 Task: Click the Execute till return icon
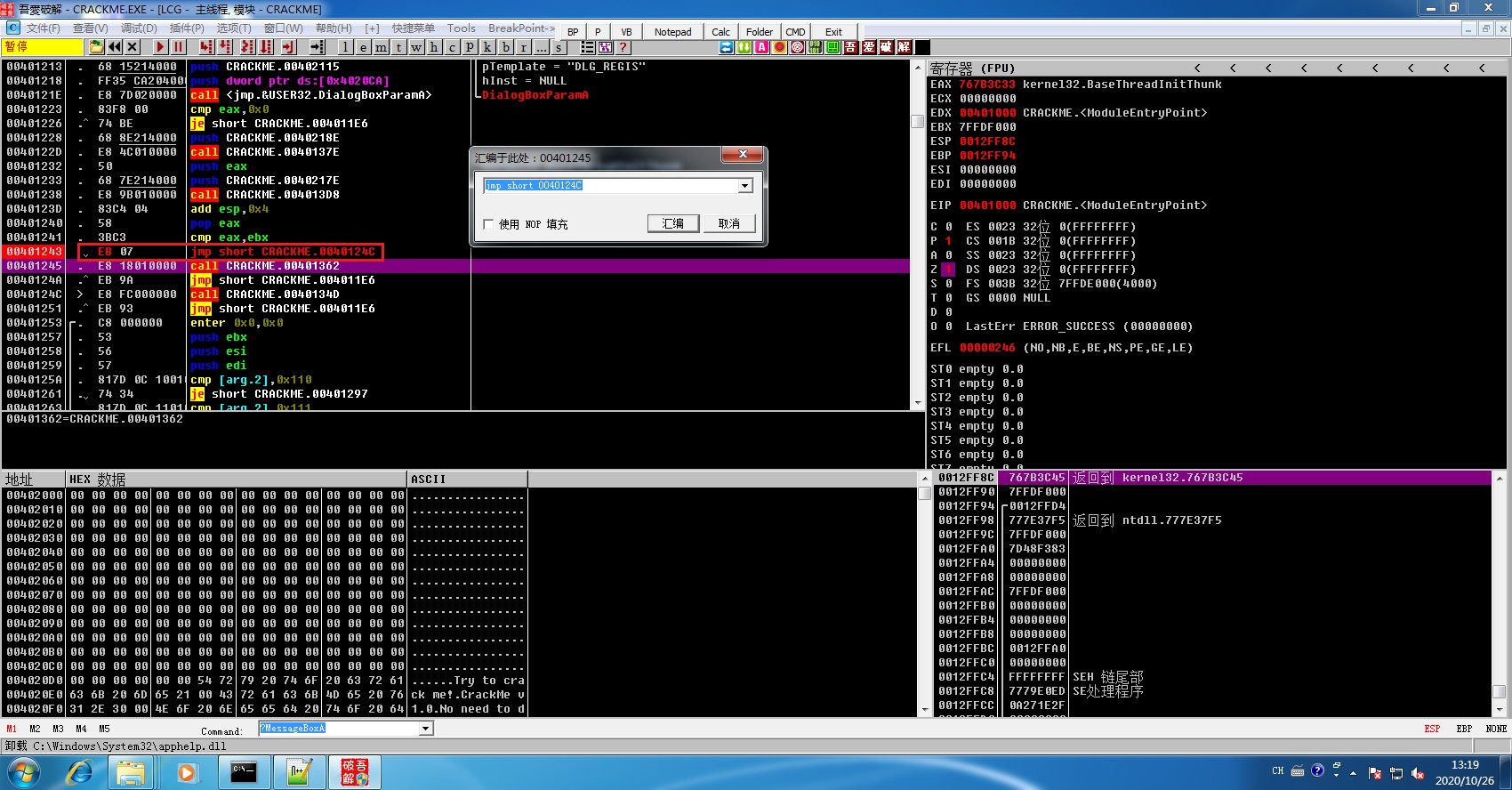(x=288, y=47)
